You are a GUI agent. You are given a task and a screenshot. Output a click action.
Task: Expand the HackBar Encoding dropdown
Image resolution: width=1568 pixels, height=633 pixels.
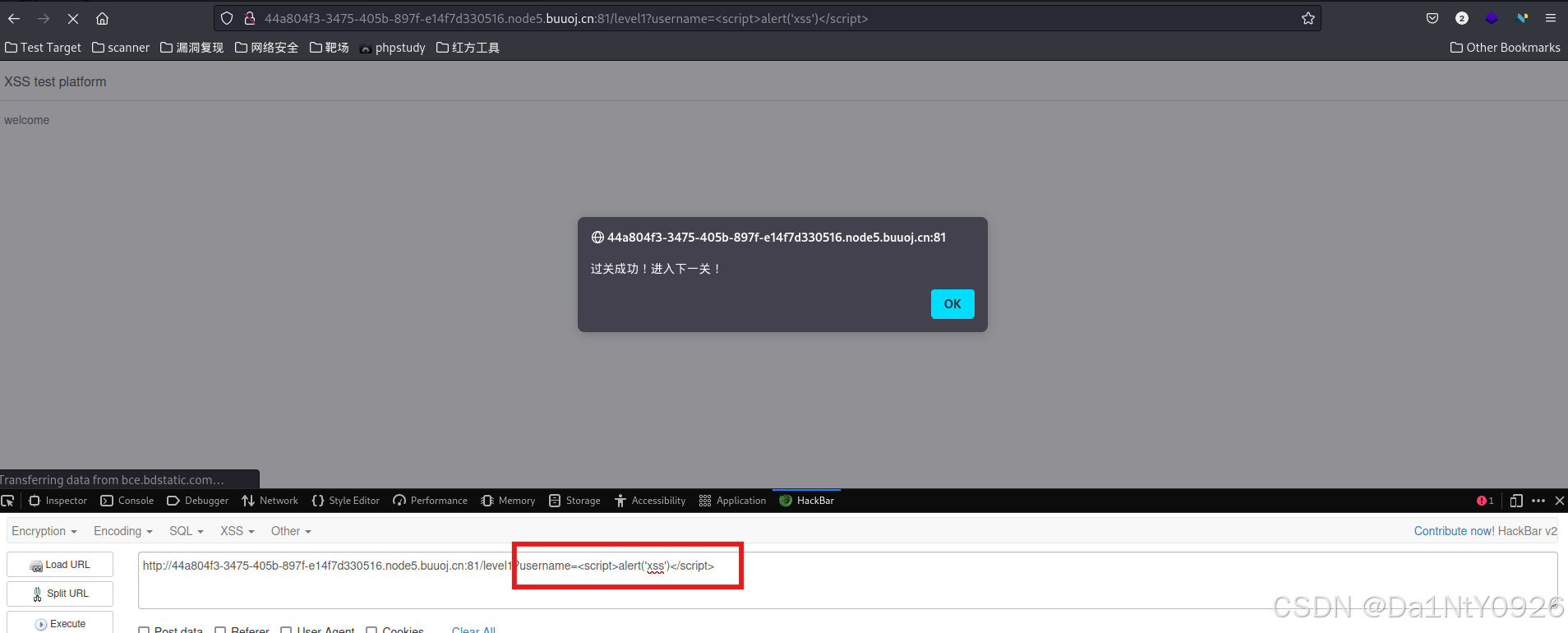(x=123, y=531)
